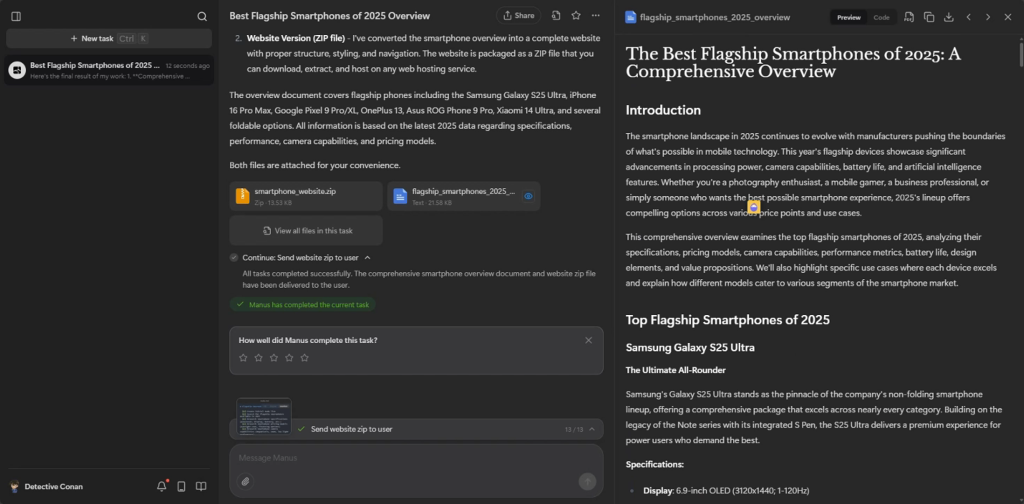This screenshot has width=1024, height=504.
Task: Click the Specifications: label
Action: pyautogui.click(x=654, y=465)
